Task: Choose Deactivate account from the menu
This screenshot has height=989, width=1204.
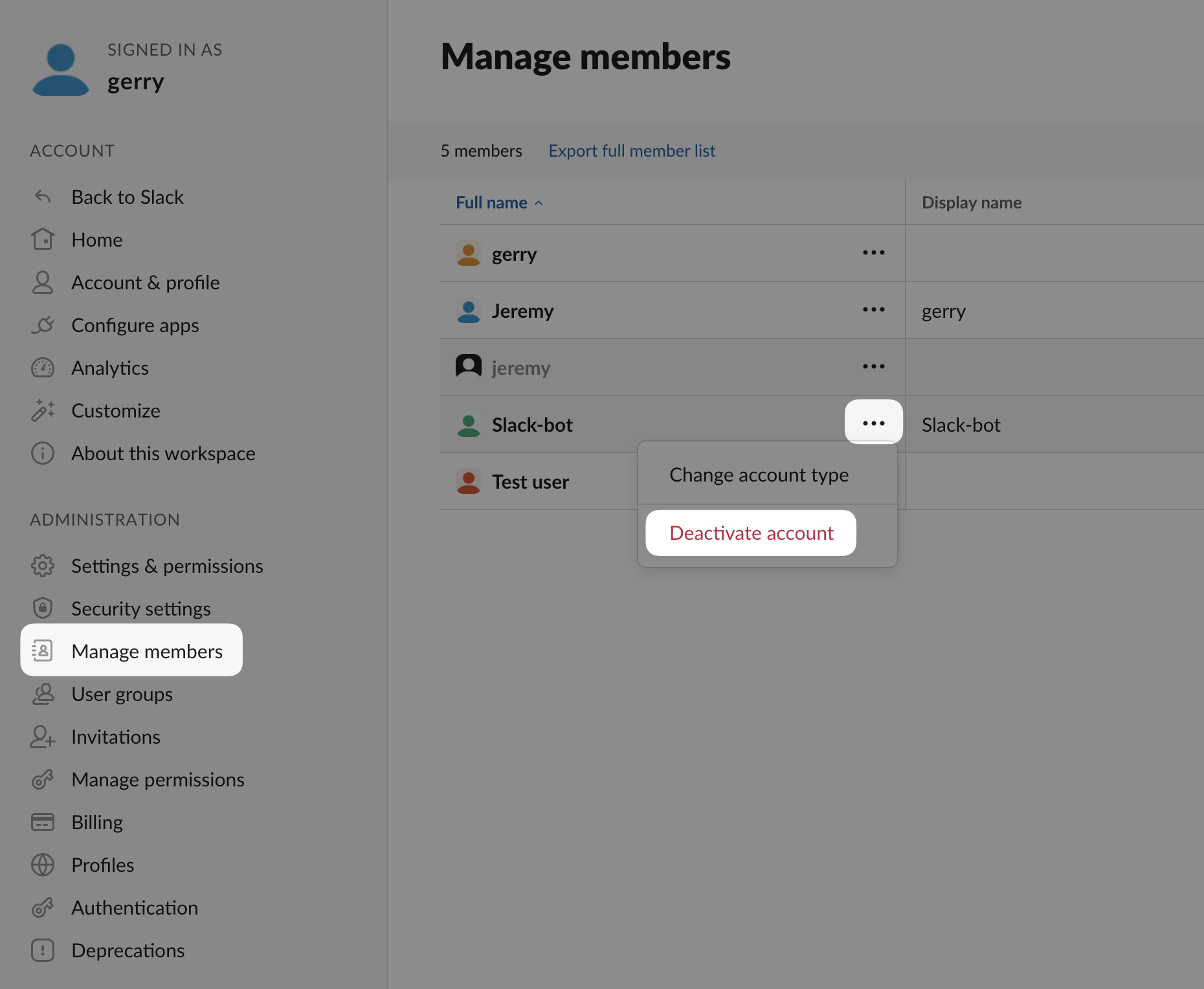Action: pyautogui.click(x=751, y=533)
